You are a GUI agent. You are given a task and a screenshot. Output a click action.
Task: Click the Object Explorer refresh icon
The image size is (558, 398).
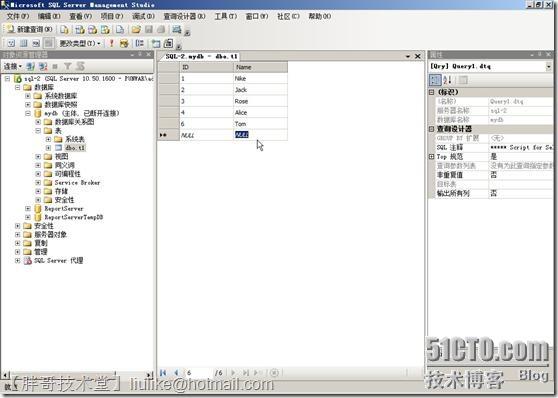(x=80, y=66)
